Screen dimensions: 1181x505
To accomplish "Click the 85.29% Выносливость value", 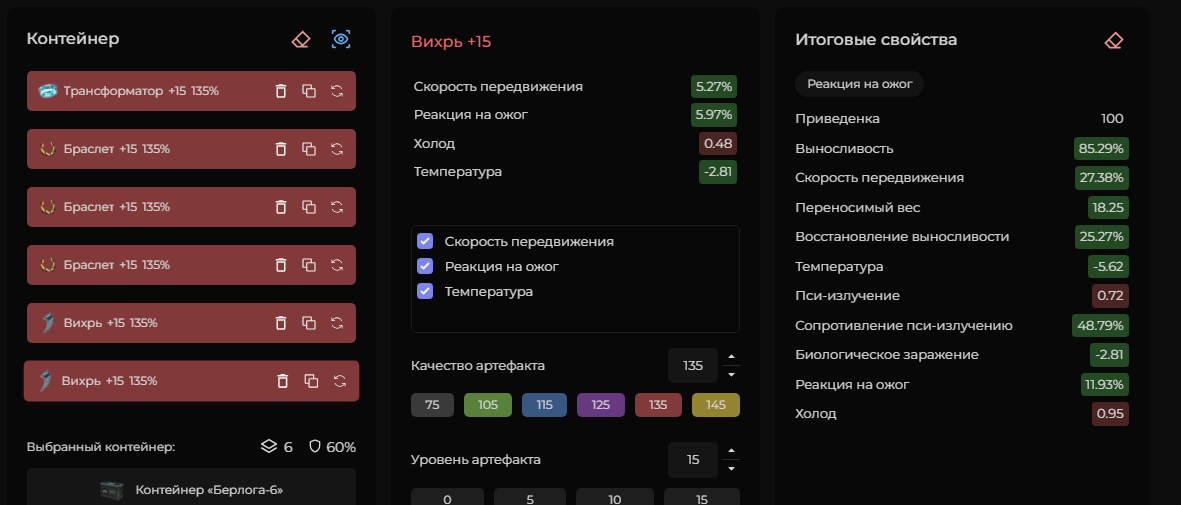I will click(x=1101, y=148).
